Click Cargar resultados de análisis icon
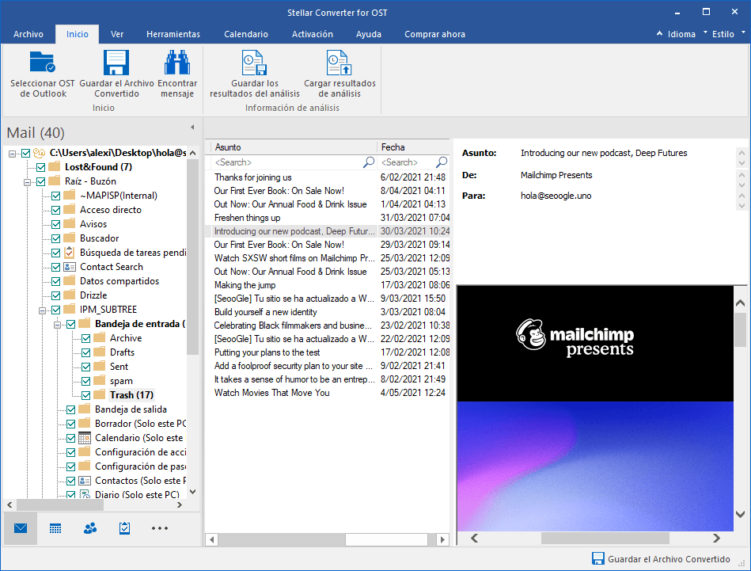Screen dimensions: 751x571 click(x=339, y=62)
